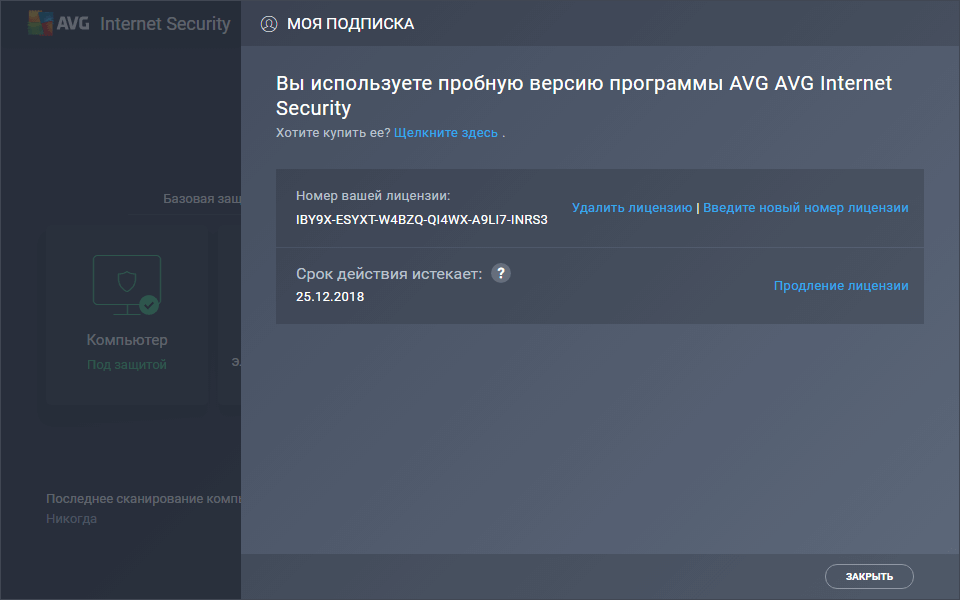Click the expiration date 25.12.2018
The height and width of the screenshot is (600, 960).
pyautogui.click(x=330, y=297)
